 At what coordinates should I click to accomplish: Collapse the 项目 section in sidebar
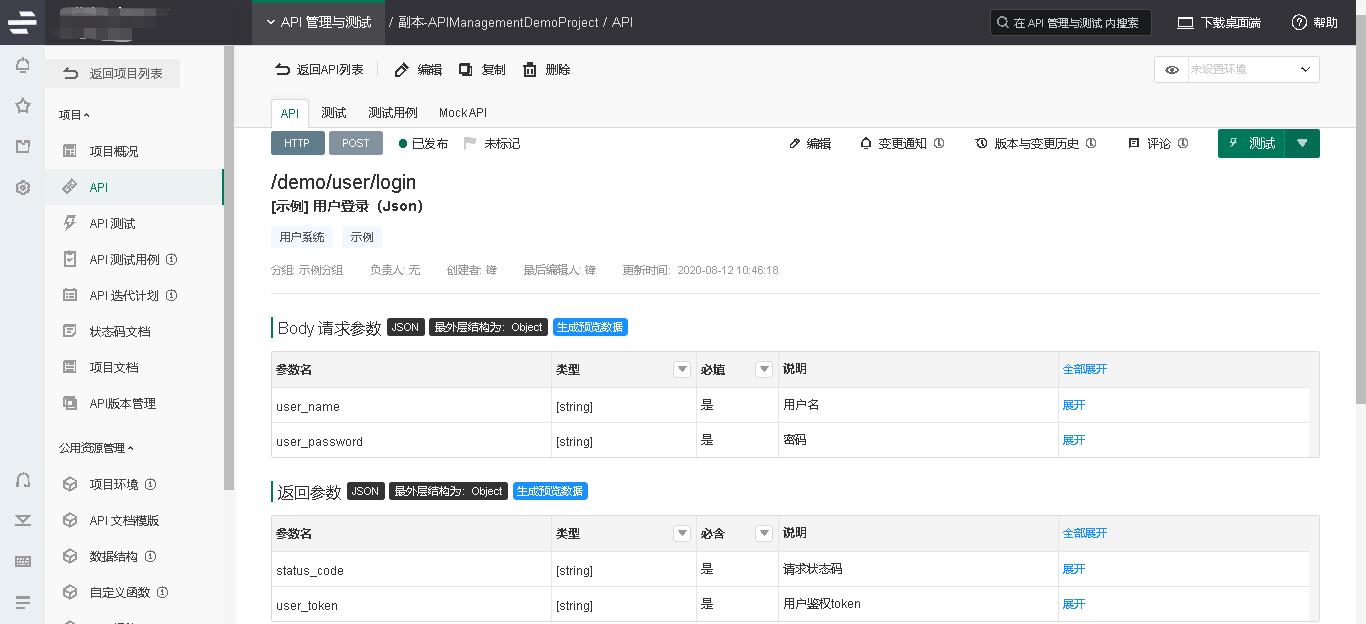click(x=74, y=115)
